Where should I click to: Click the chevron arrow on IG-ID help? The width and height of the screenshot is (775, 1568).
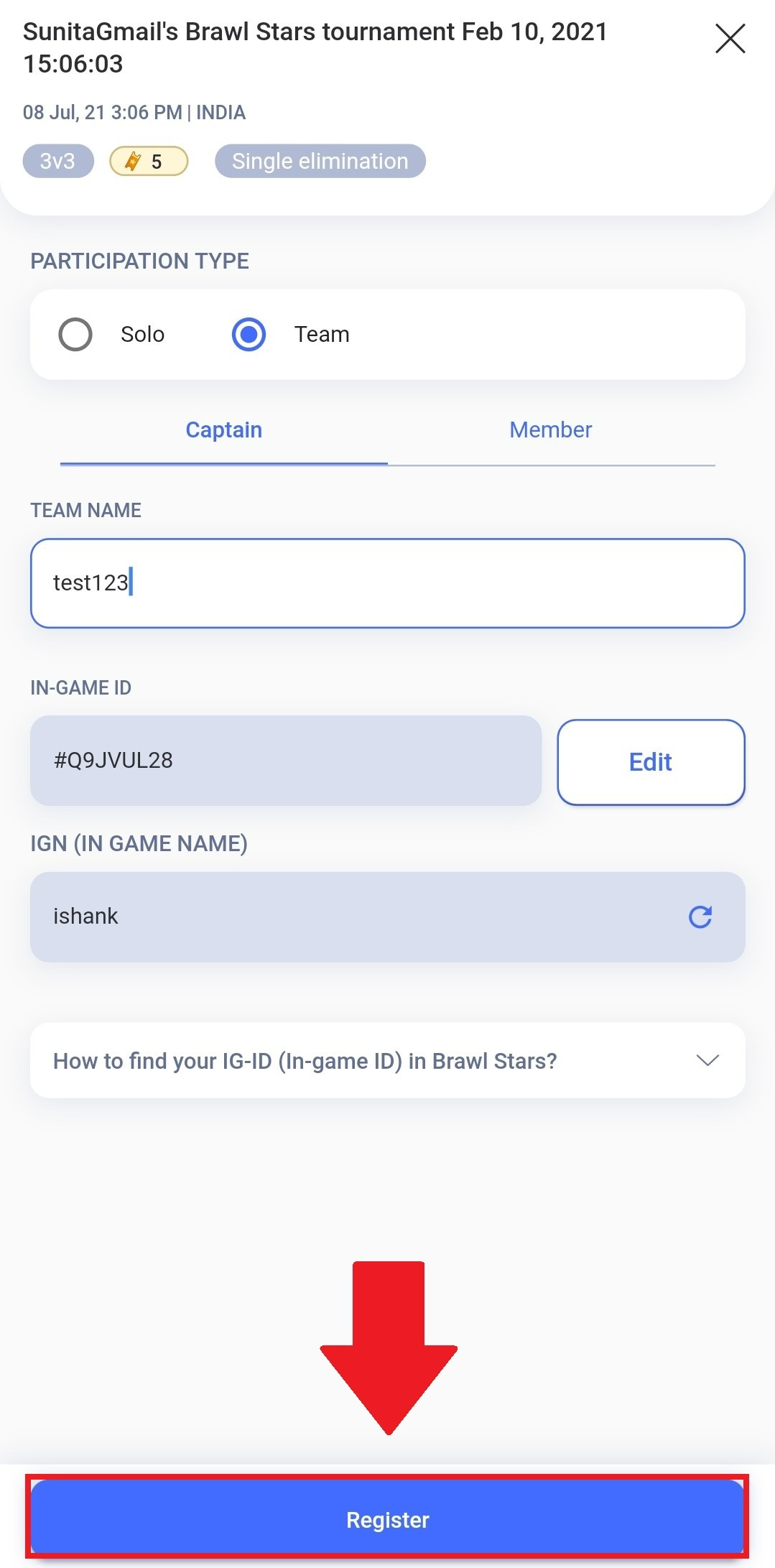[707, 1060]
